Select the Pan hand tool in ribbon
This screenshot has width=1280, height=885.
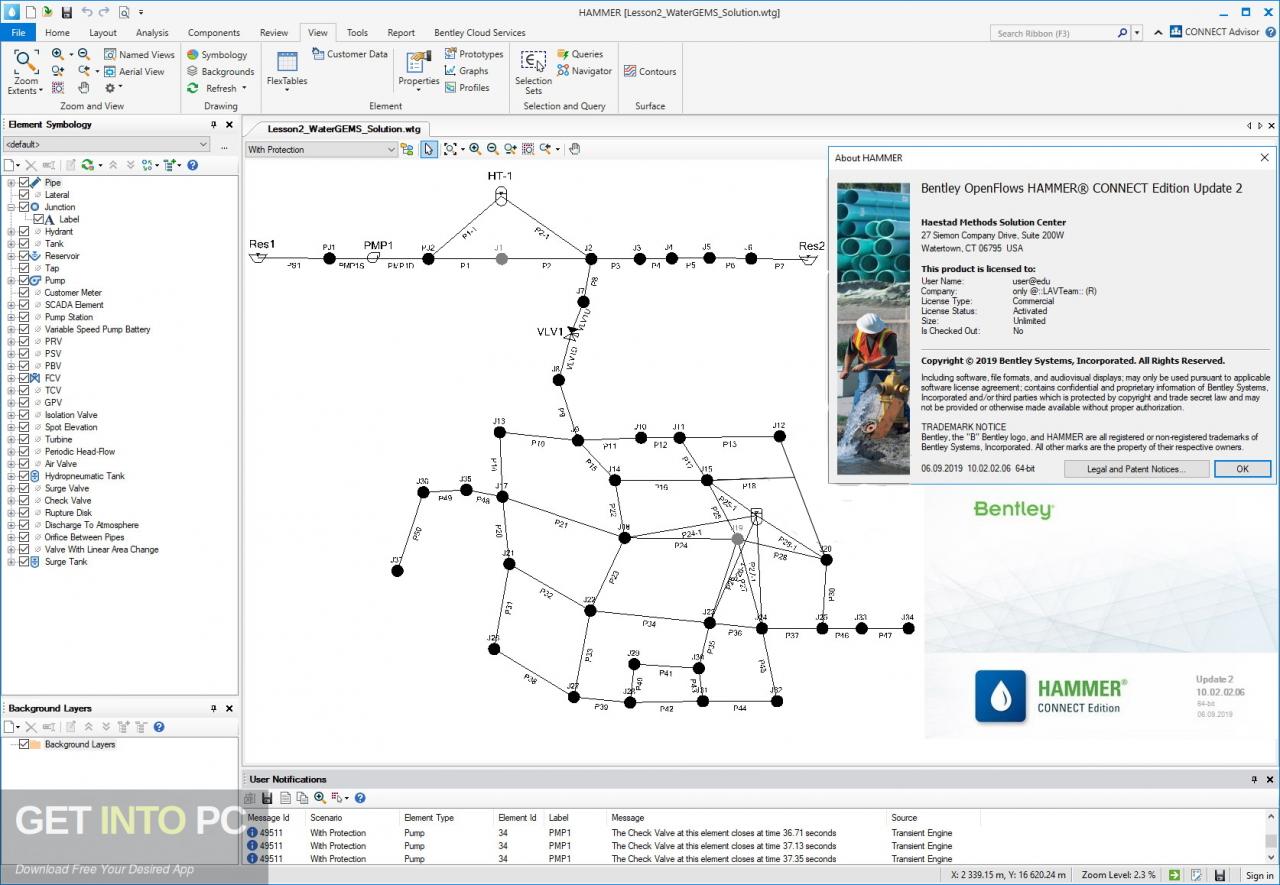[x=84, y=88]
